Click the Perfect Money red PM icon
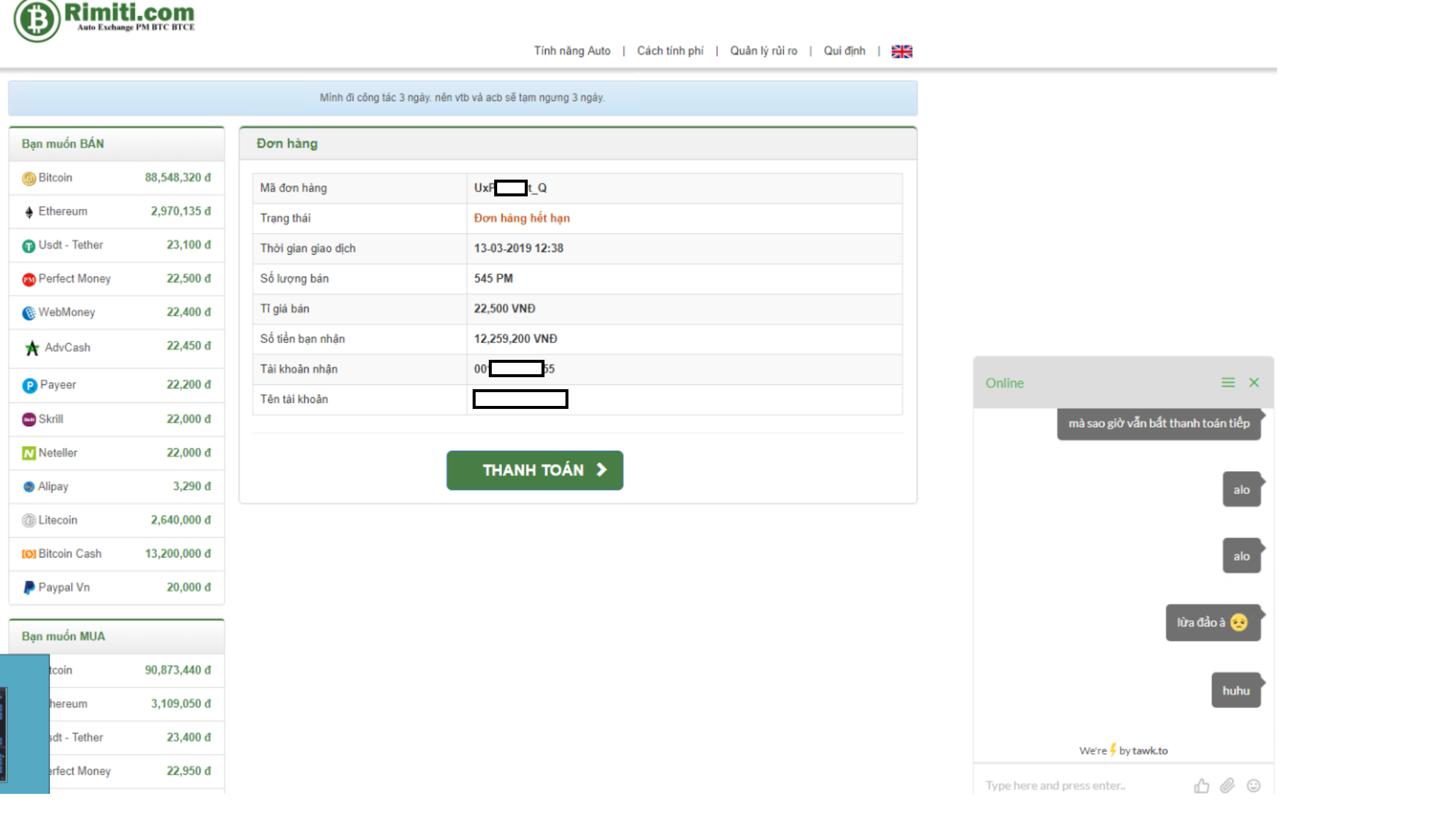The height and width of the screenshot is (840, 1446). [x=29, y=280]
